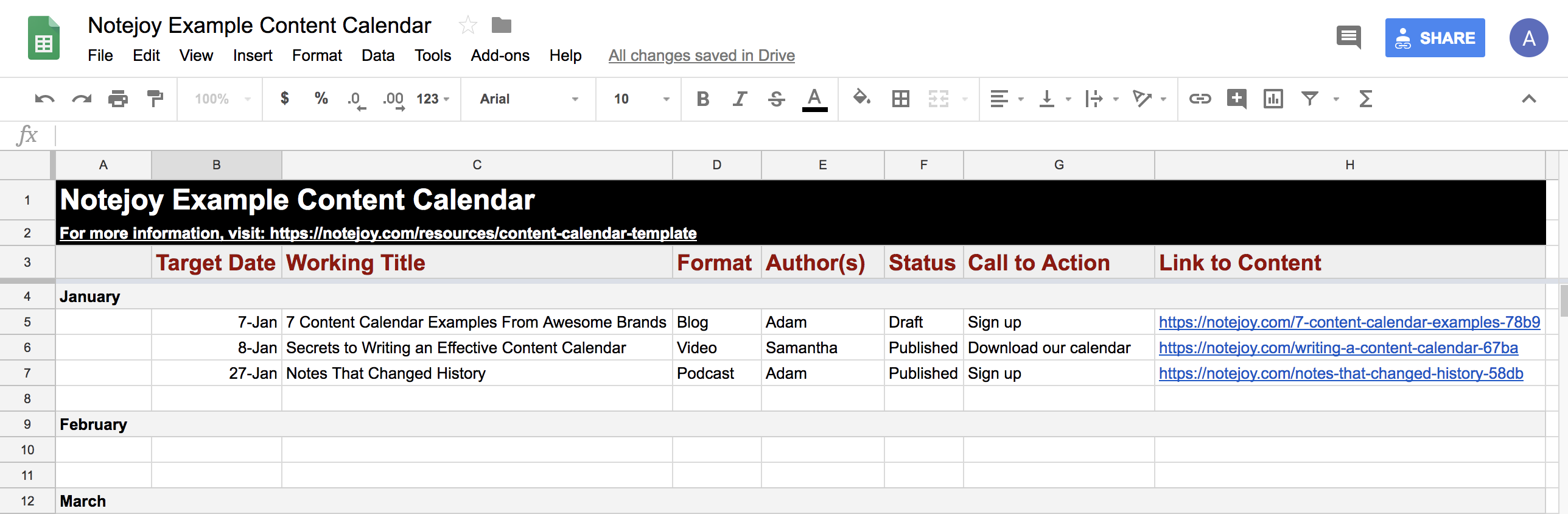Click the merge cells icon
This screenshot has width=1568, height=514.
click(x=939, y=99)
